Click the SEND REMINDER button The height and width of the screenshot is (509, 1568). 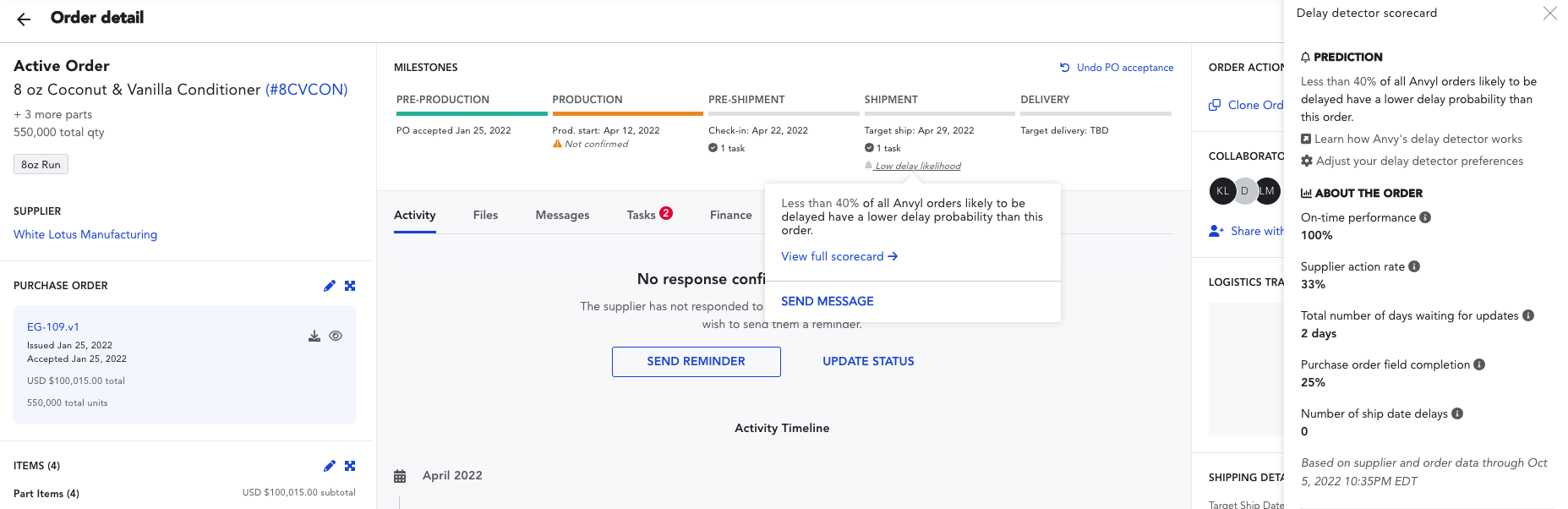(x=697, y=362)
